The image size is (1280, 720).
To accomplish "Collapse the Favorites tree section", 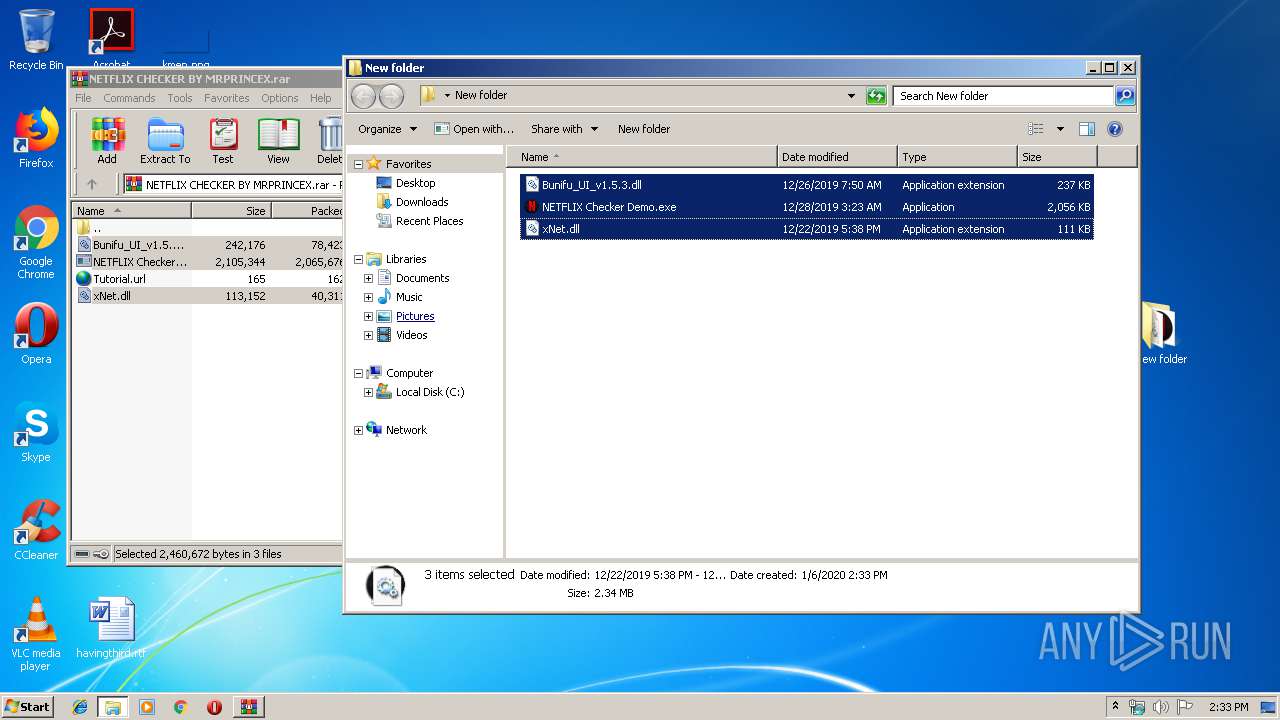I will [359, 164].
